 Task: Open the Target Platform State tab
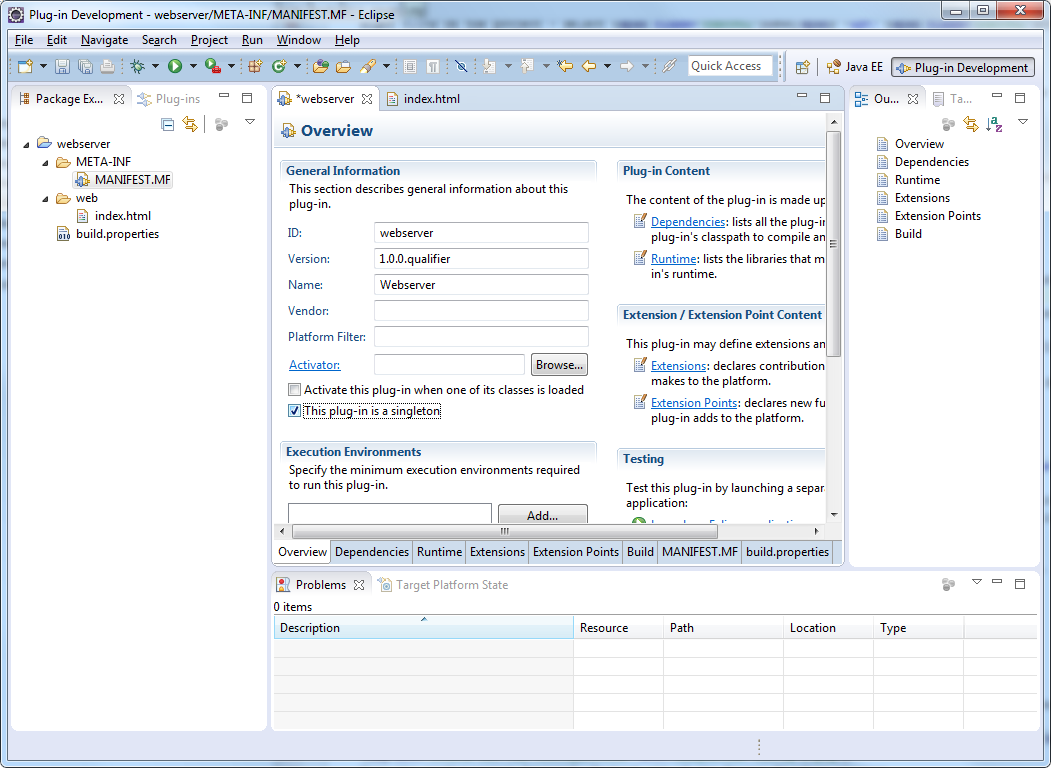pos(443,585)
